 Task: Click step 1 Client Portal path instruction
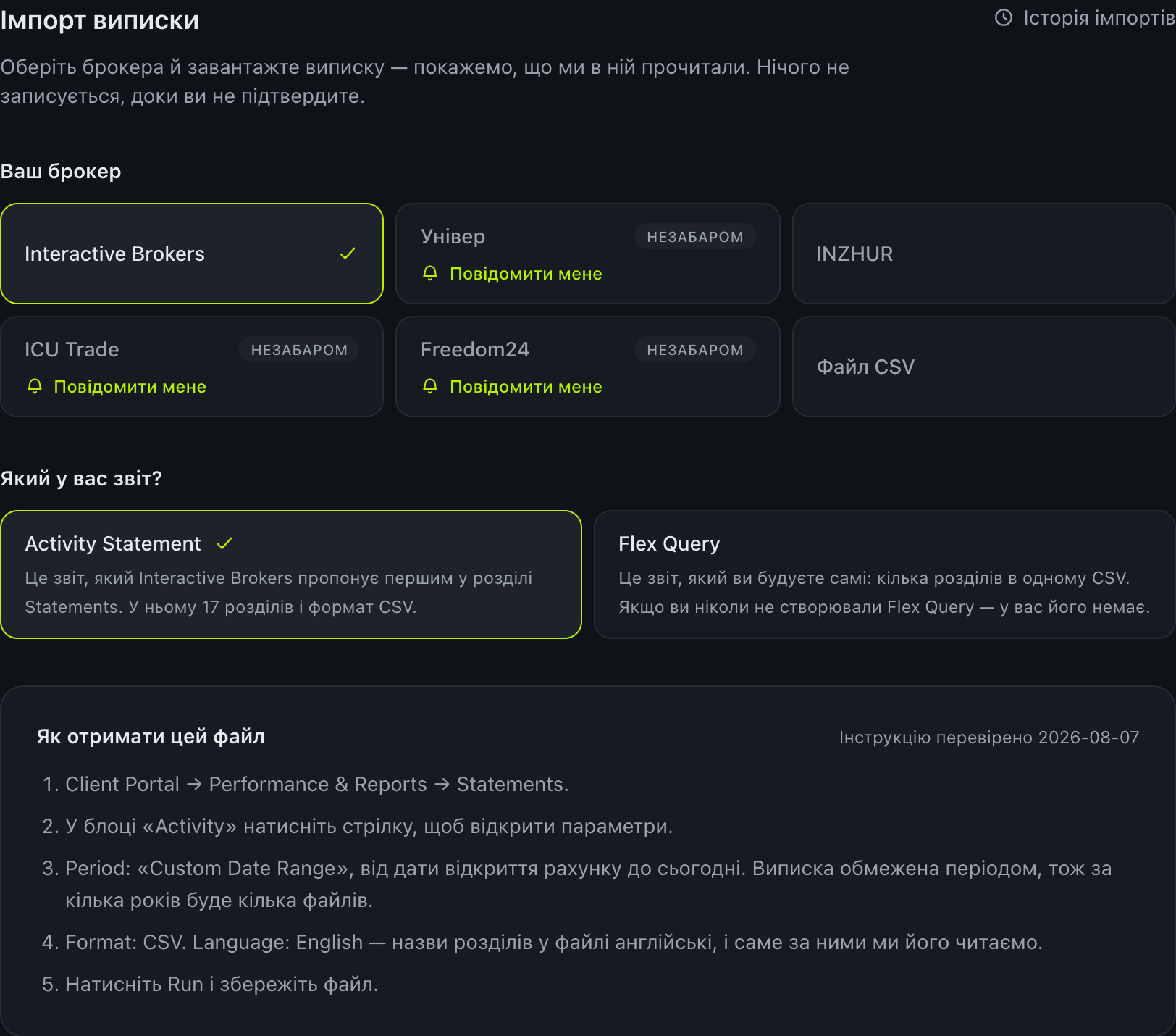tap(317, 785)
